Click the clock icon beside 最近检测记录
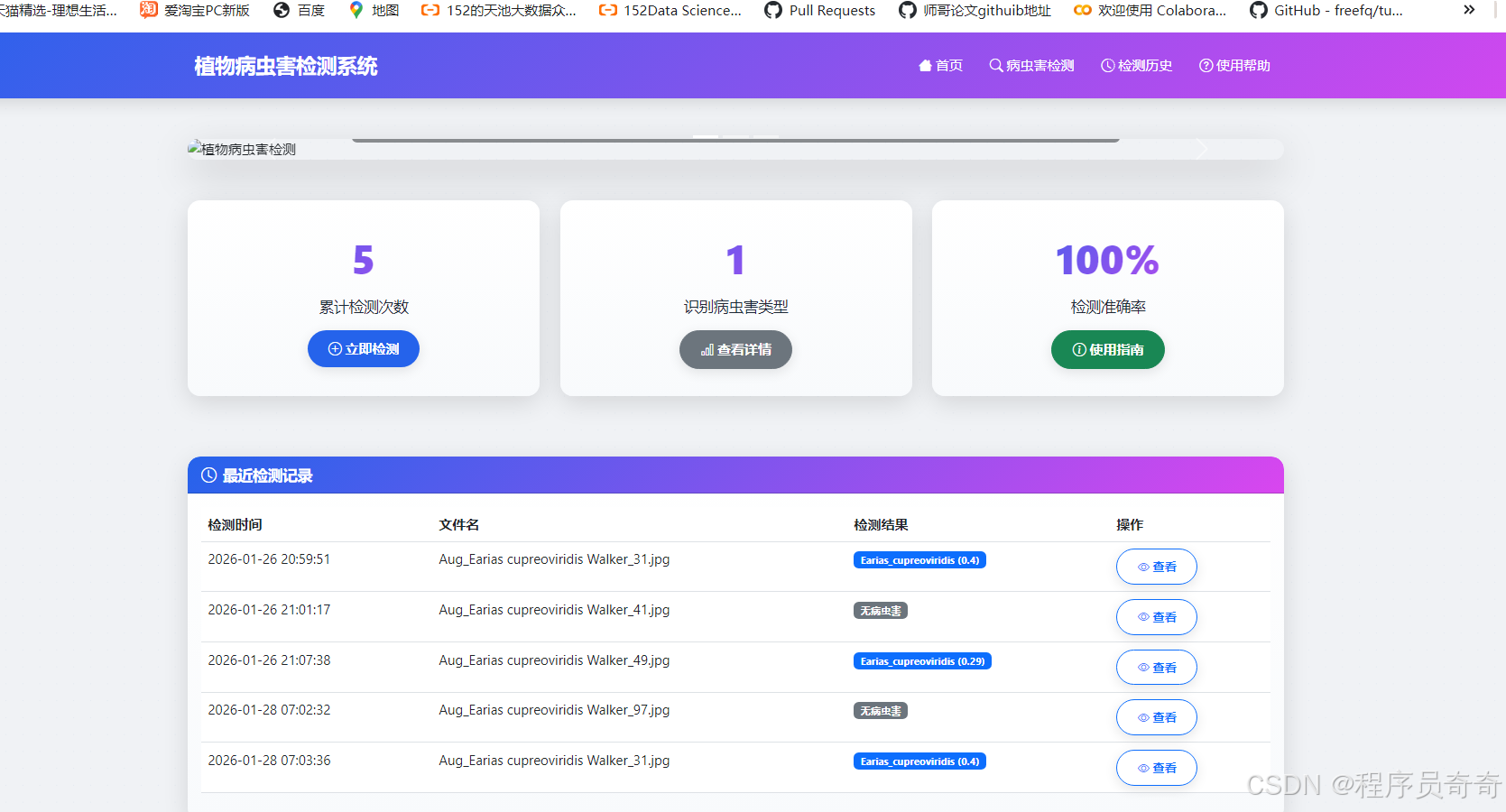This screenshot has height=812, width=1506. [x=208, y=475]
